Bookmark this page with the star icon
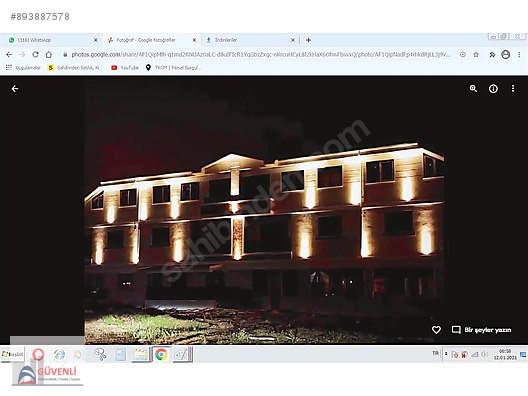Image resolution: width=528 pixels, height=396 pixels. (476, 55)
